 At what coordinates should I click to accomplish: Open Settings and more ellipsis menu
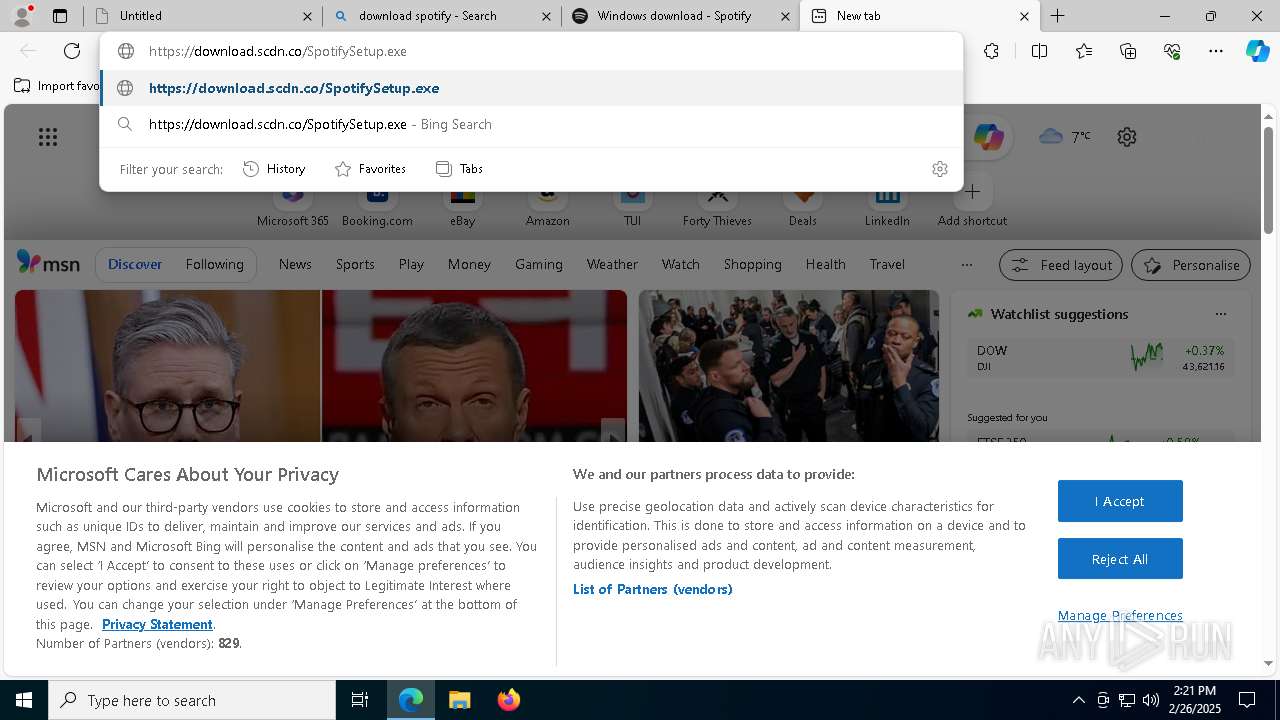pos(1216,51)
